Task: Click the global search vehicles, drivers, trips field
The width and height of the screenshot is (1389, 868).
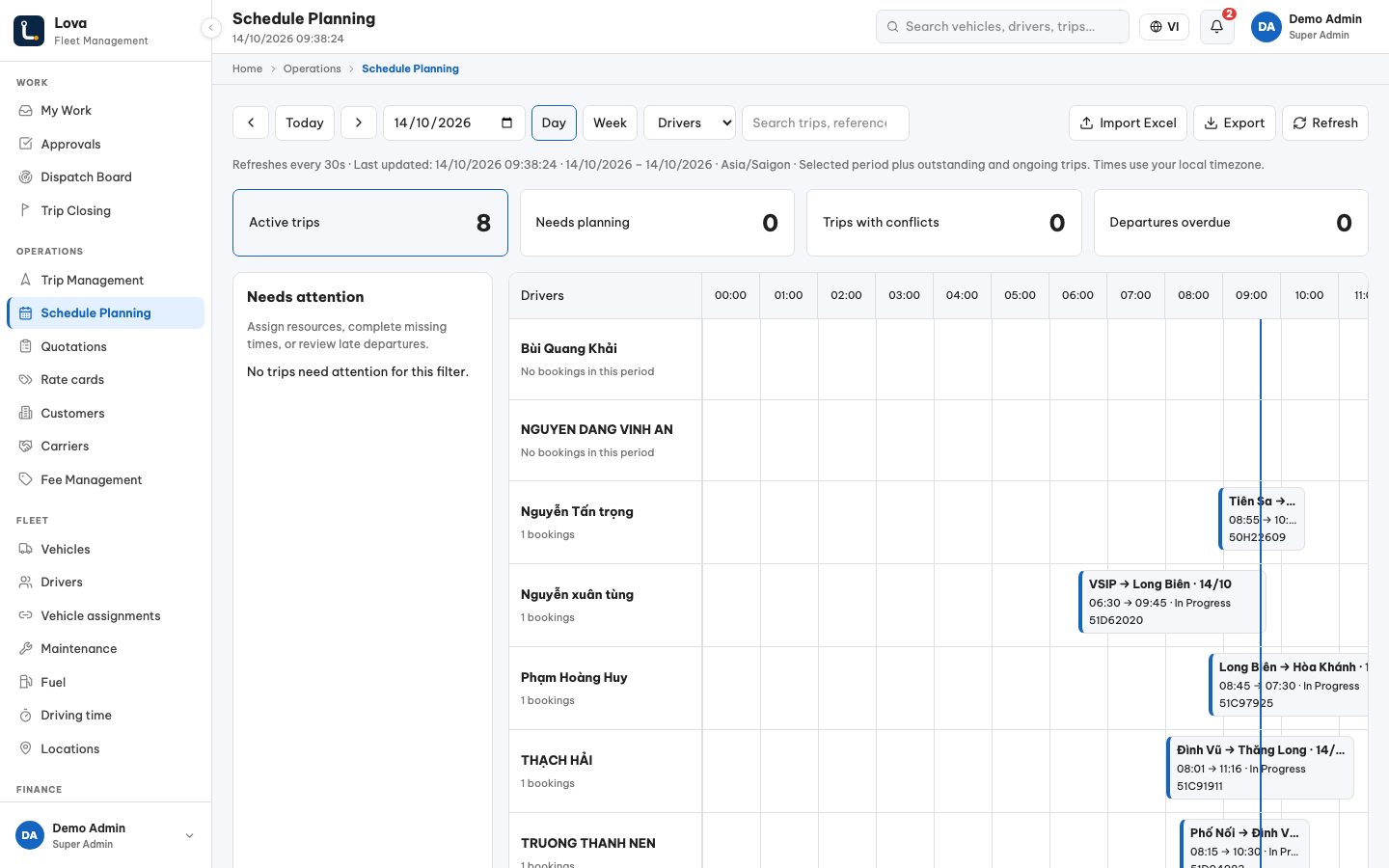Action: click(1002, 27)
